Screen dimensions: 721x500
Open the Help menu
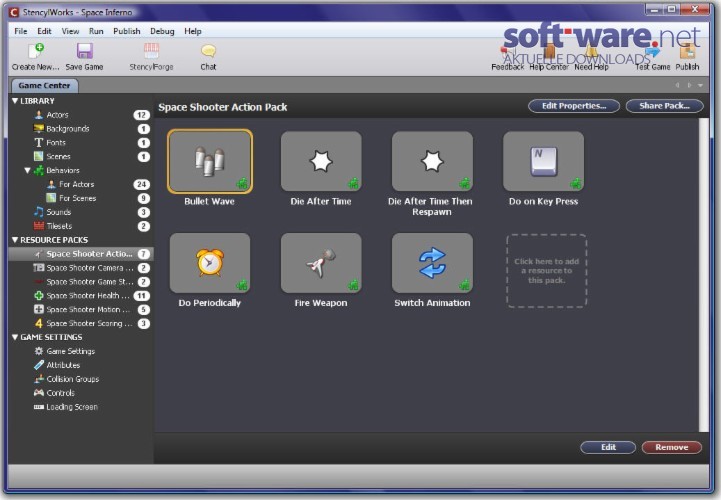point(193,31)
